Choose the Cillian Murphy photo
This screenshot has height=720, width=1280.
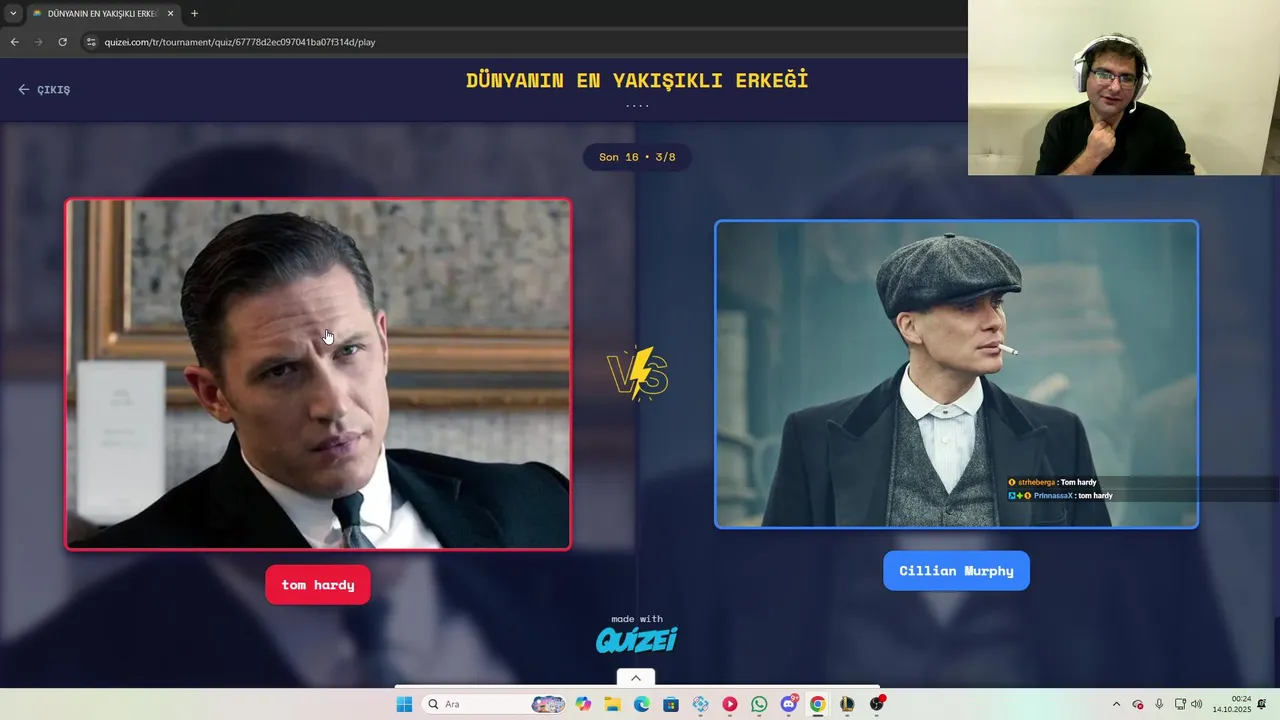click(956, 374)
